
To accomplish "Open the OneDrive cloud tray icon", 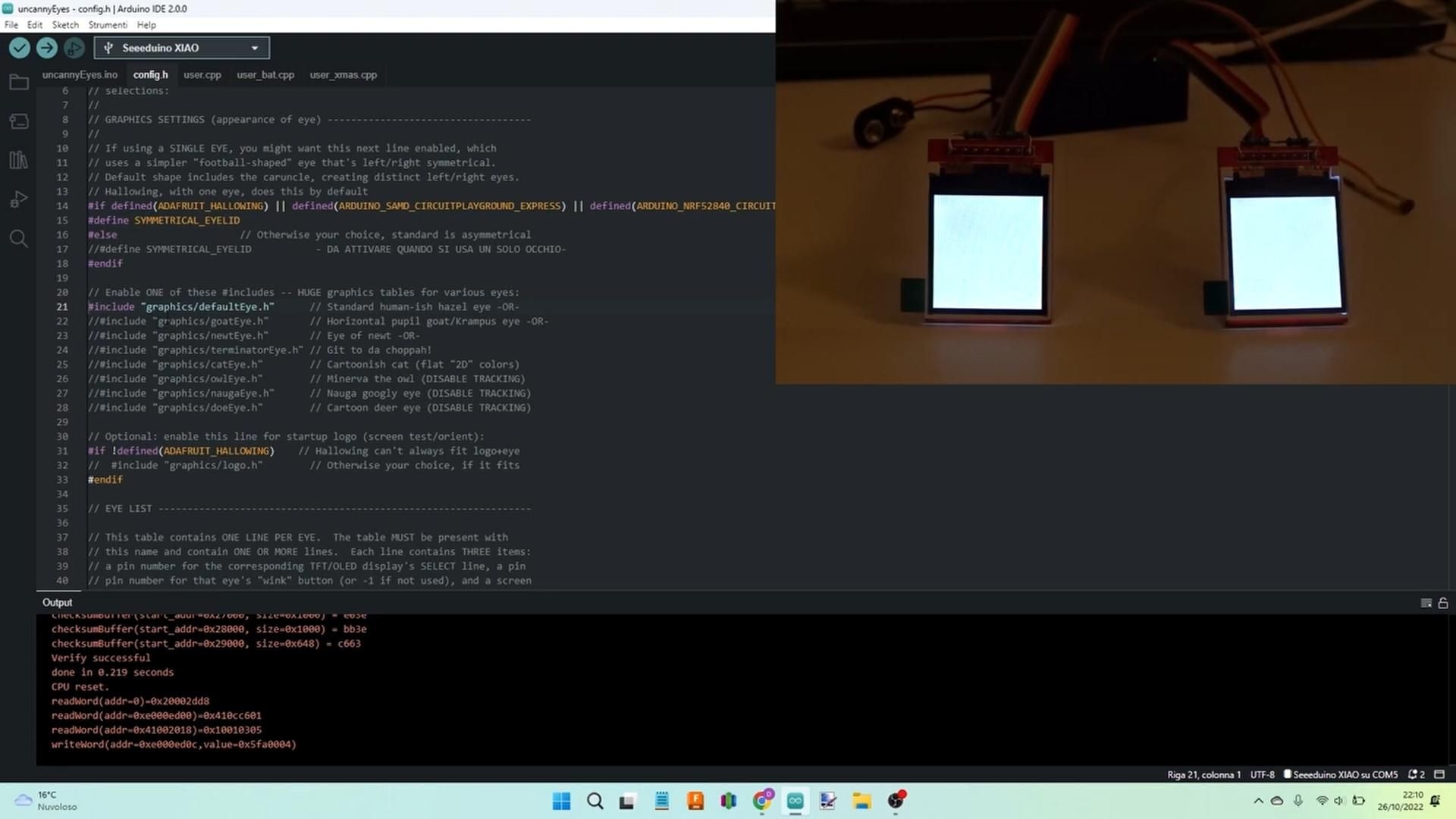I will coord(1277,801).
